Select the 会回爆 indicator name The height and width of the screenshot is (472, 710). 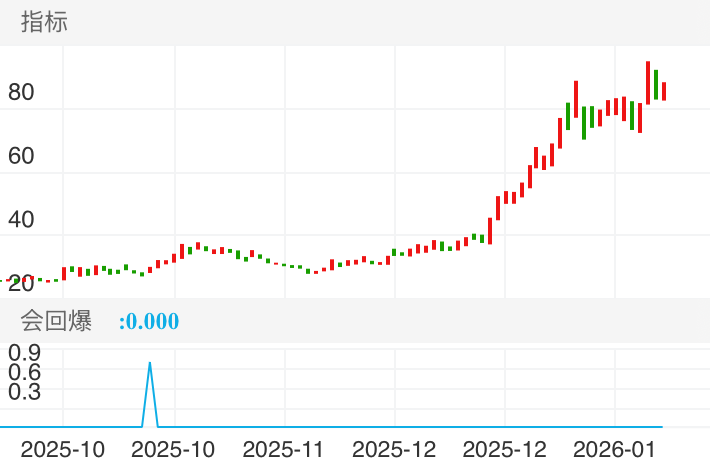(x=56, y=322)
